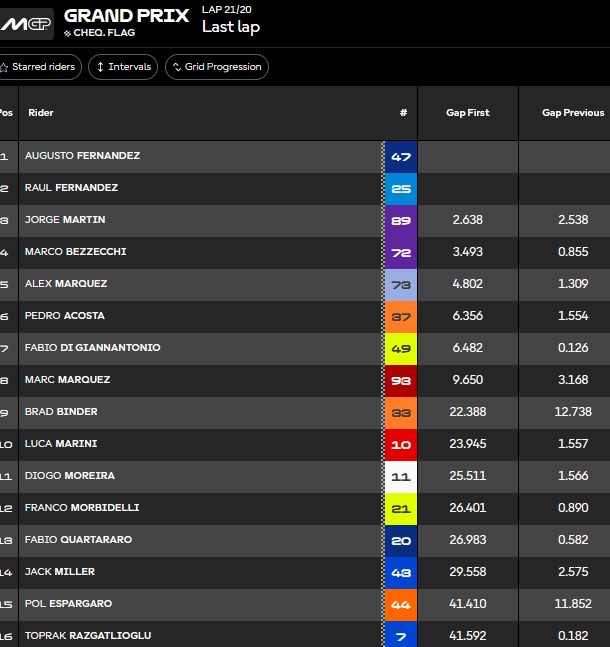Click number badge 33
Screen dimensions: 610x647
401,413
